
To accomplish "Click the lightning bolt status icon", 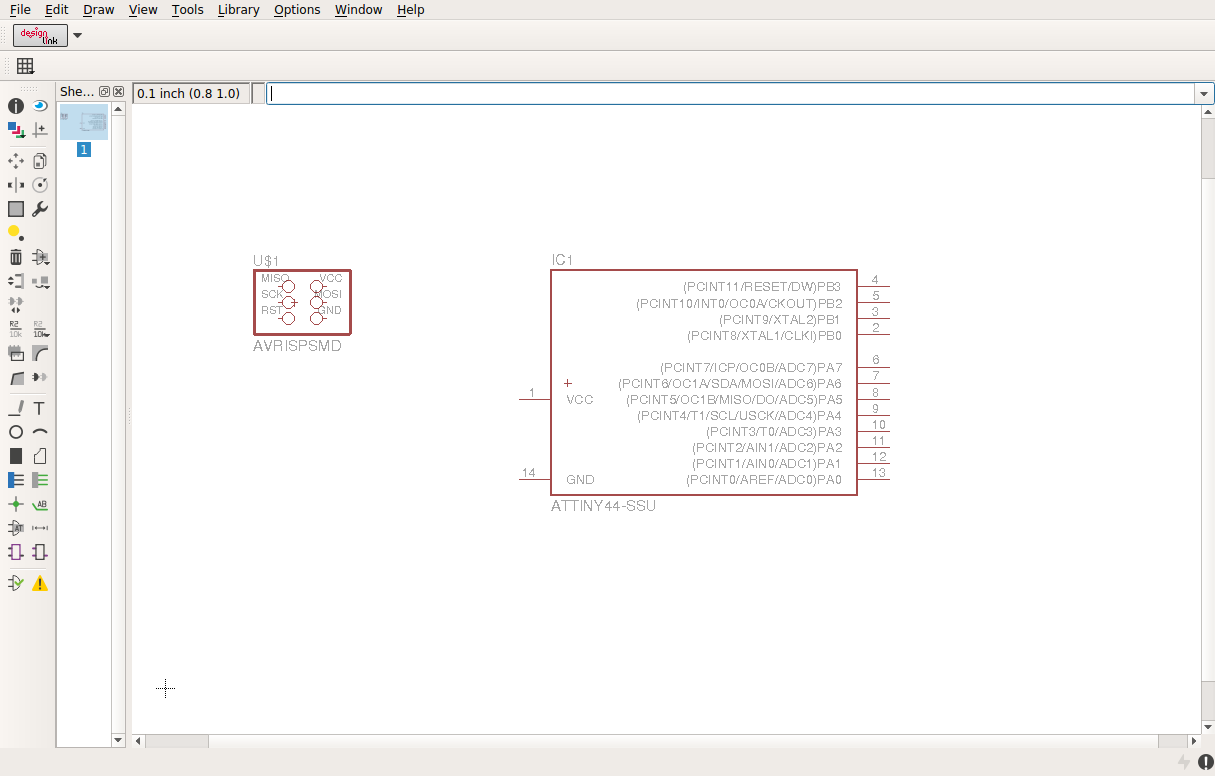I will tap(1185, 763).
